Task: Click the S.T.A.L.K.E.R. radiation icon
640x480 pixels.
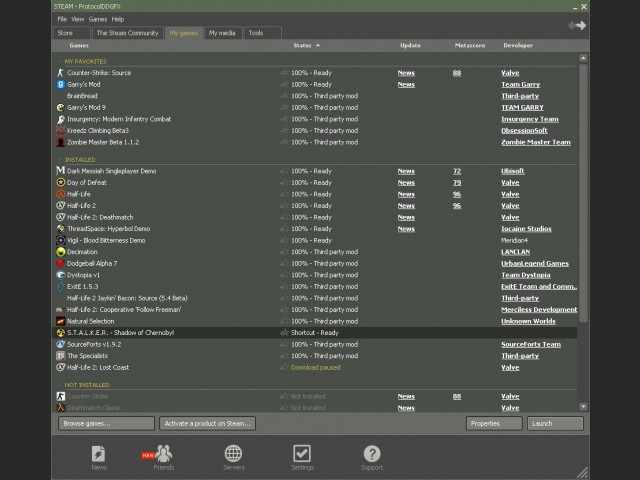Action: (x=60, y=333)
